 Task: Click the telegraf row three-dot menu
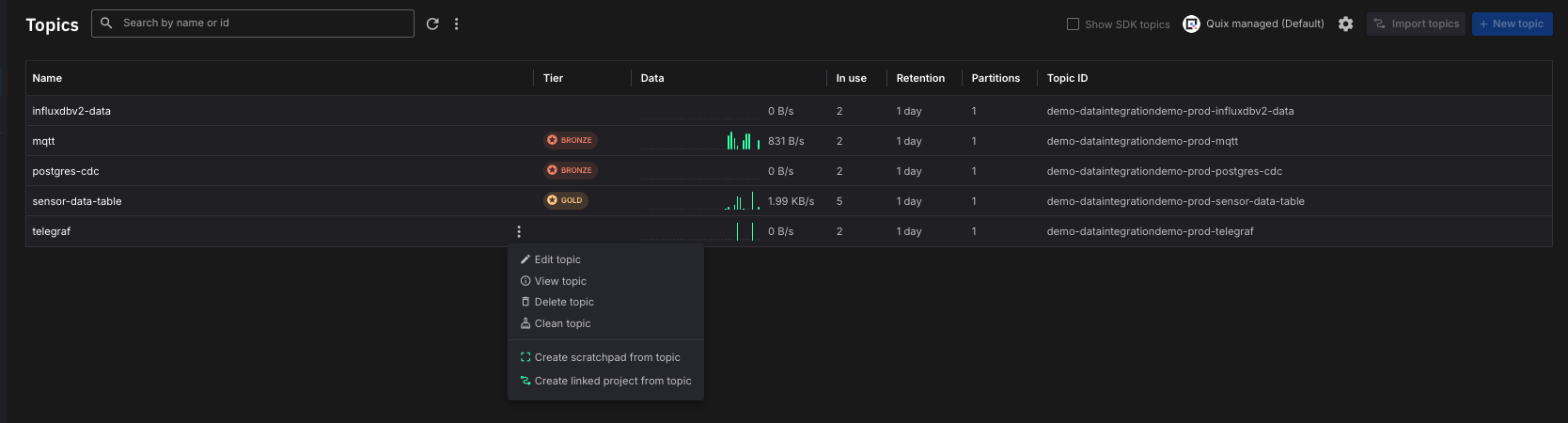point(519,231)
